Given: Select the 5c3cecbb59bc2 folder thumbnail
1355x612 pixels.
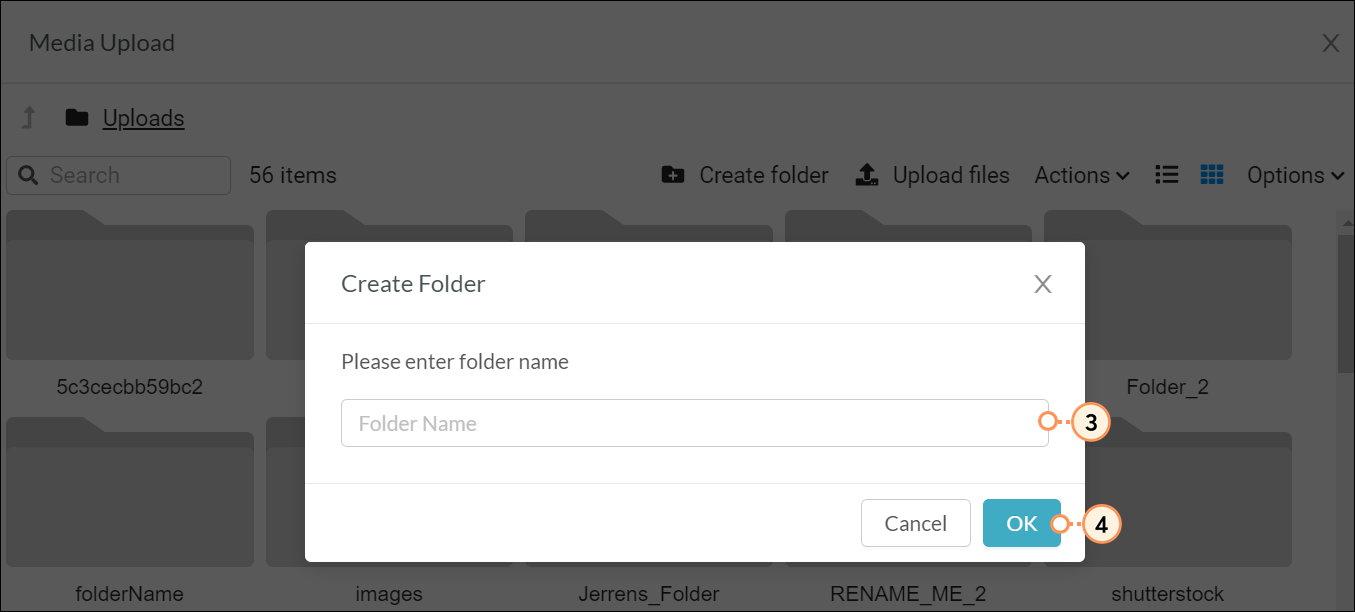Looking at the screenshot, I should (x=130, y=285).
